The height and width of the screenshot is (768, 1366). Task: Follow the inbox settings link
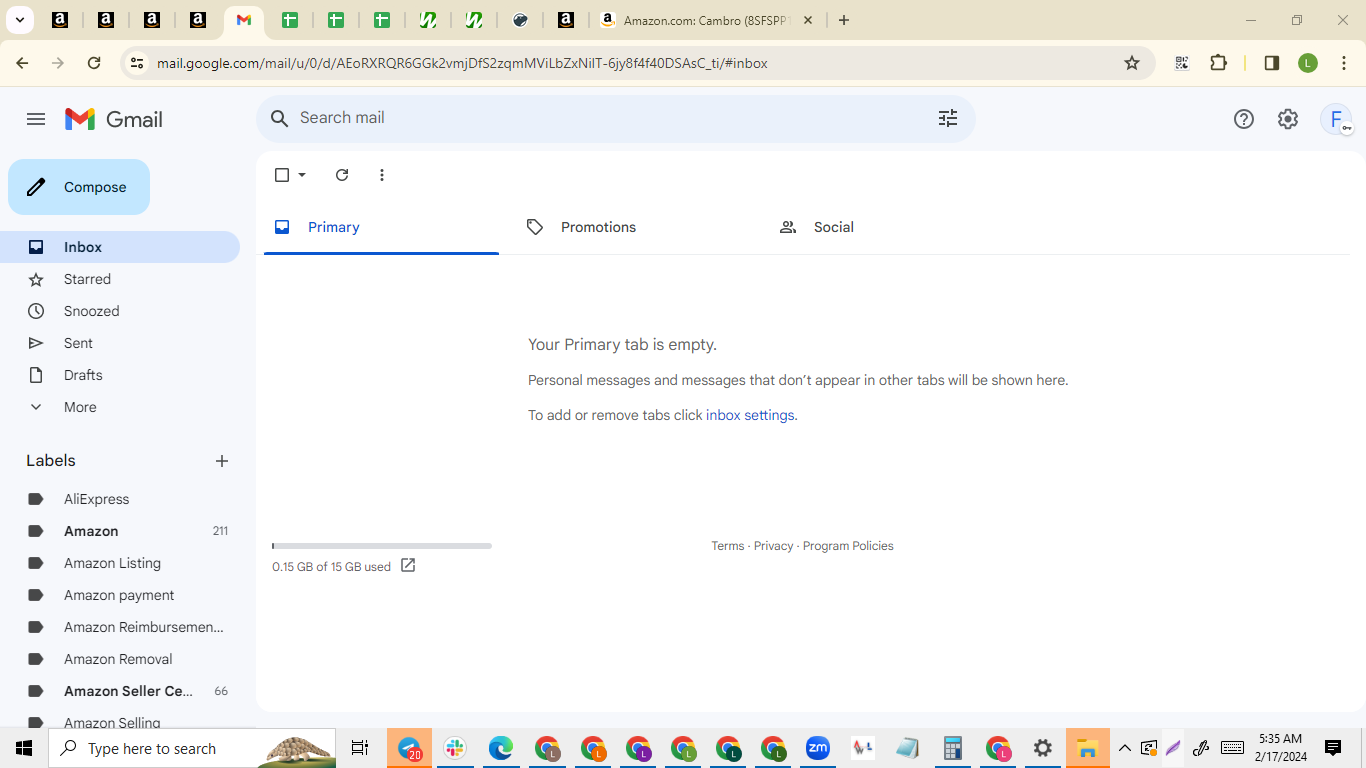(750, 415)
